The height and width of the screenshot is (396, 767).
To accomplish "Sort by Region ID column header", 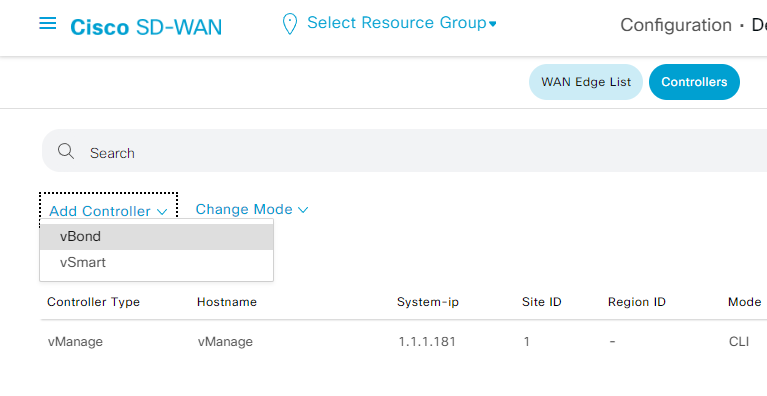I will pos(637,302).
